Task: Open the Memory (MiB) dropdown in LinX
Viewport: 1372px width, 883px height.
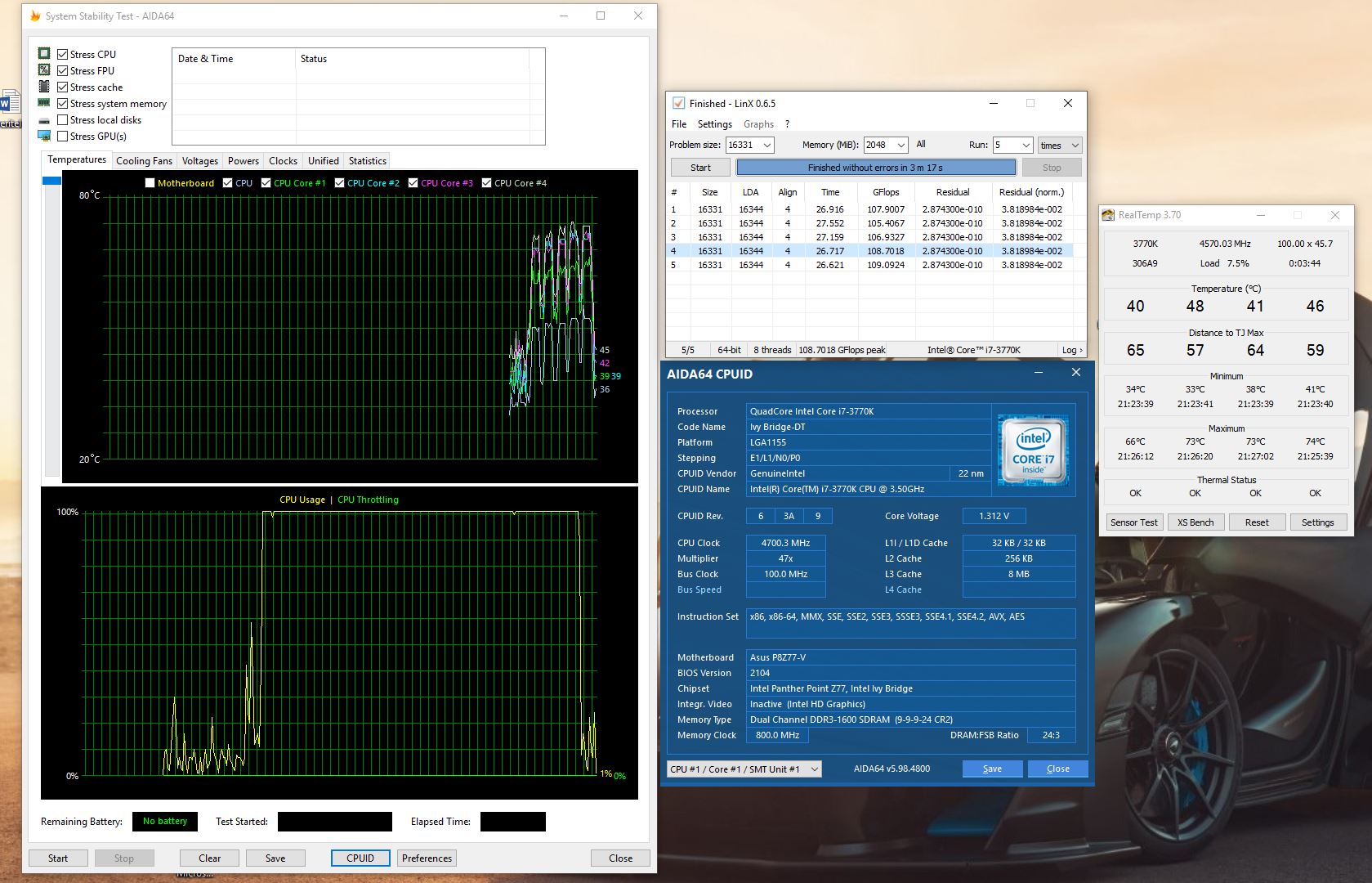Action: point(901,145)
